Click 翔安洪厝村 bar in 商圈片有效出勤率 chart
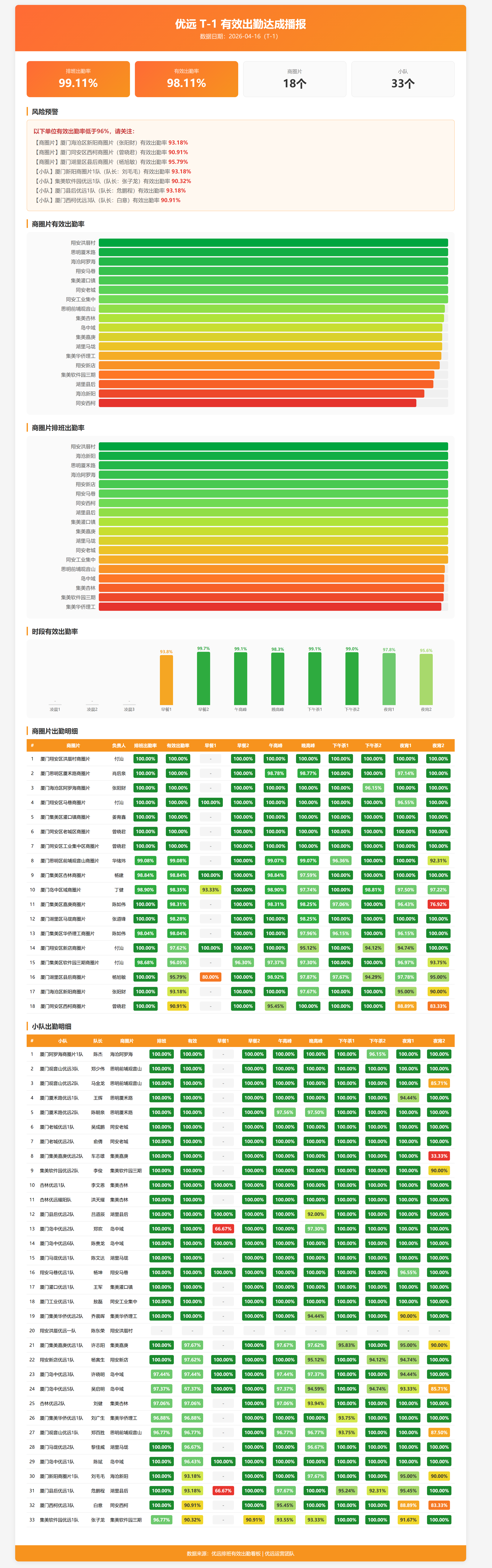 273,243
